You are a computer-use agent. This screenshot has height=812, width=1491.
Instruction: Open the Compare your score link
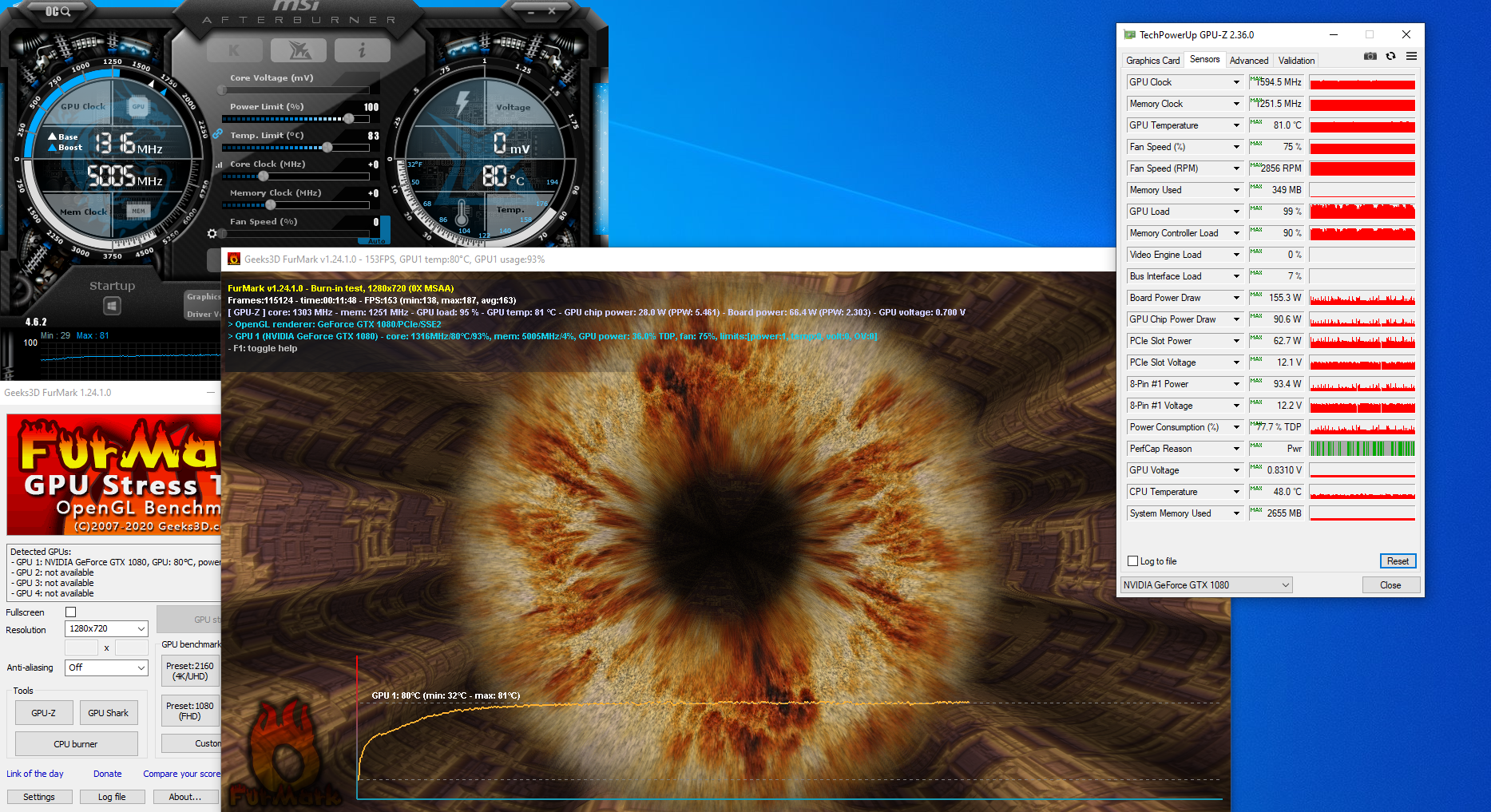point(181,774)
